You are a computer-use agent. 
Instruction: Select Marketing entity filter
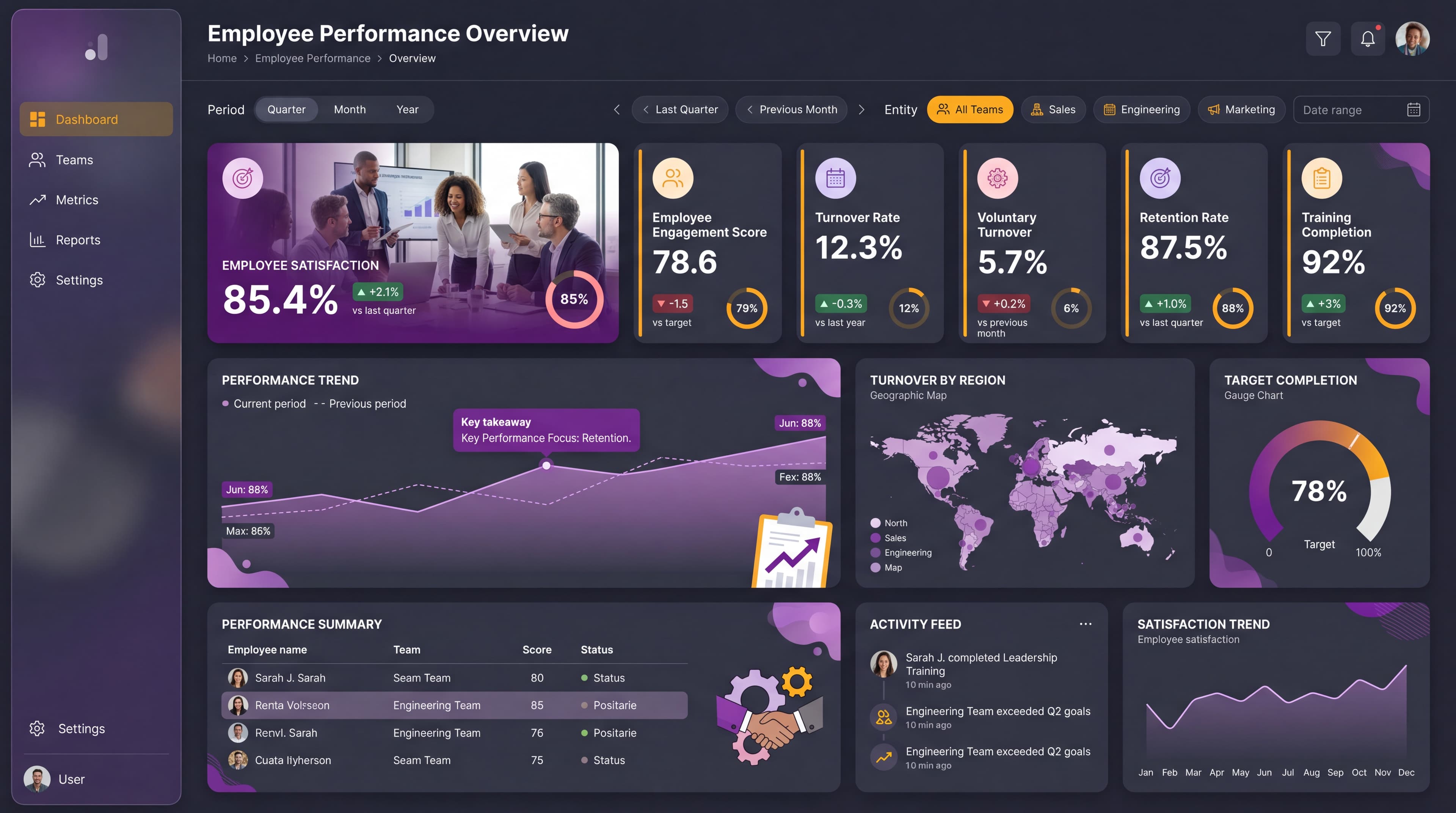coord(1241,110)
